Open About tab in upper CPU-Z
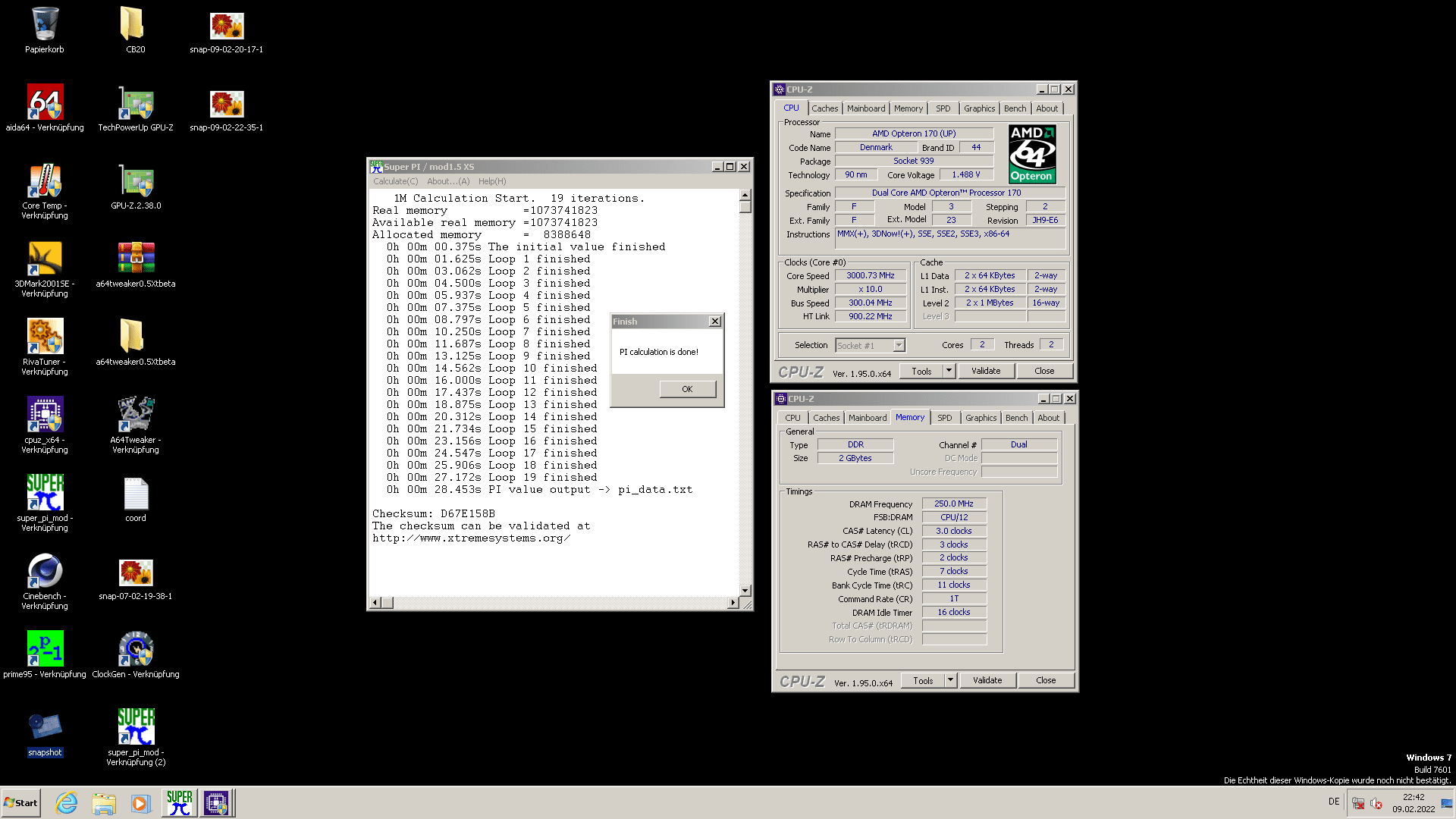1456x819 pixels. [x=1046, y=108]
